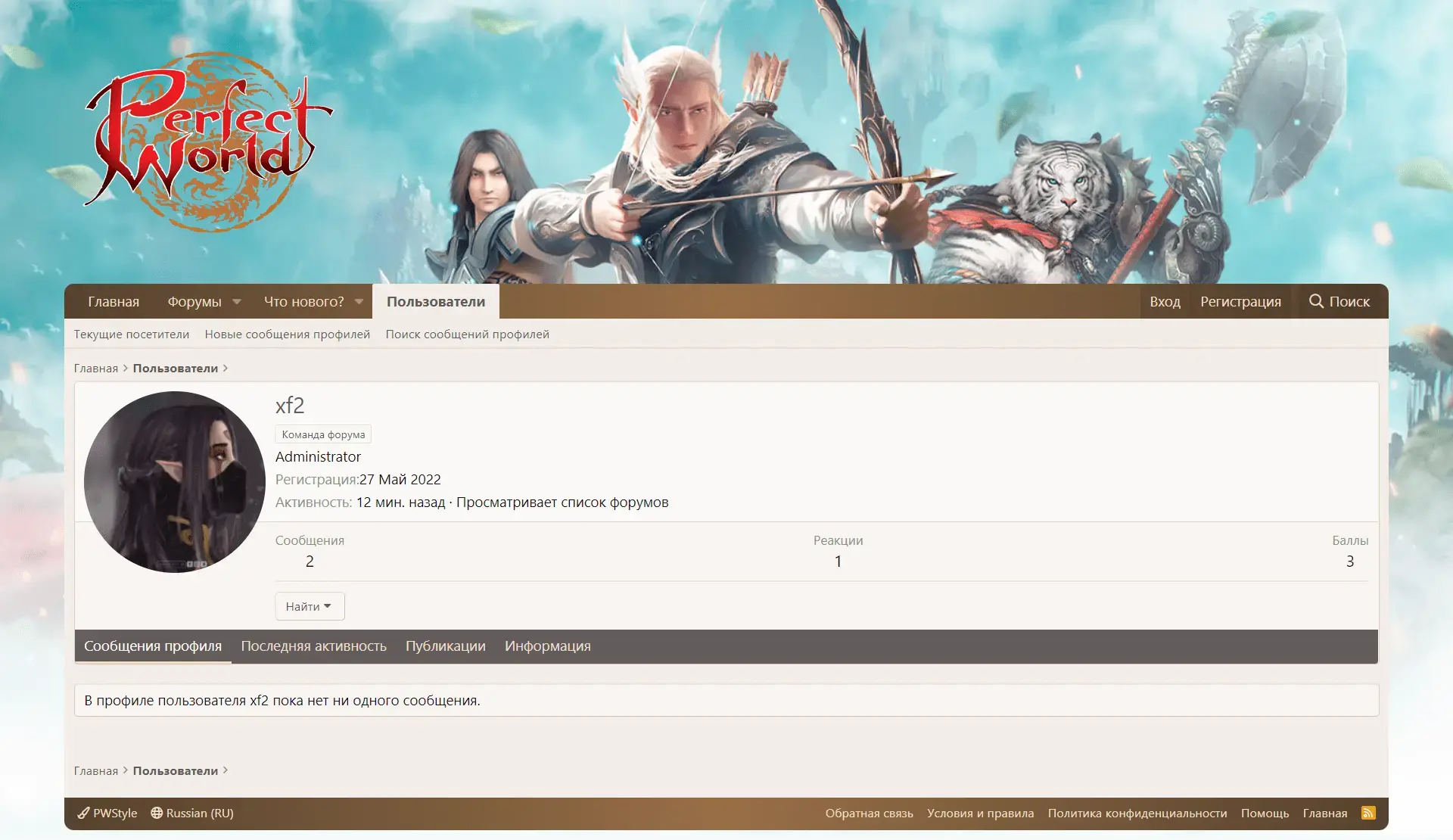Select the Пользователи navigation tab
Screen dimensions: 1453x840
(x=436, y=301)
